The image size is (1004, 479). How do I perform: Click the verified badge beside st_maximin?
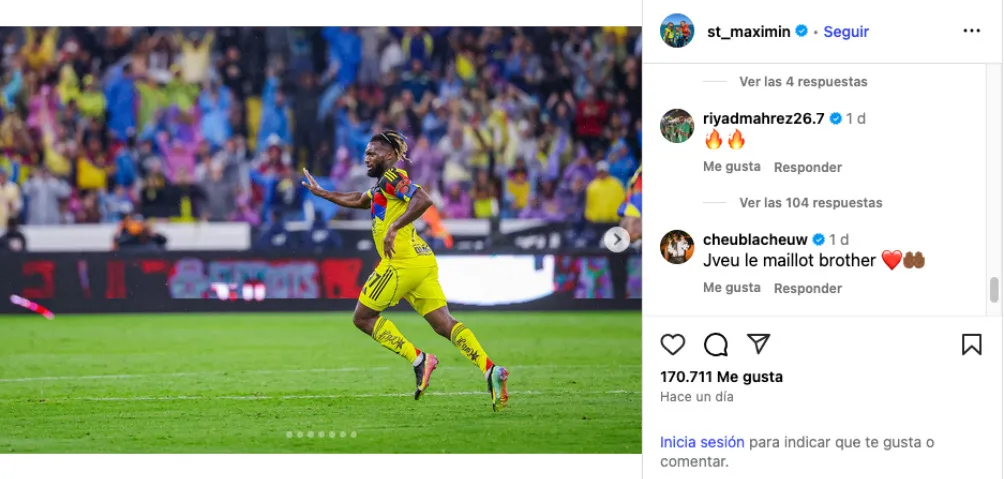(x=801, y=31)
